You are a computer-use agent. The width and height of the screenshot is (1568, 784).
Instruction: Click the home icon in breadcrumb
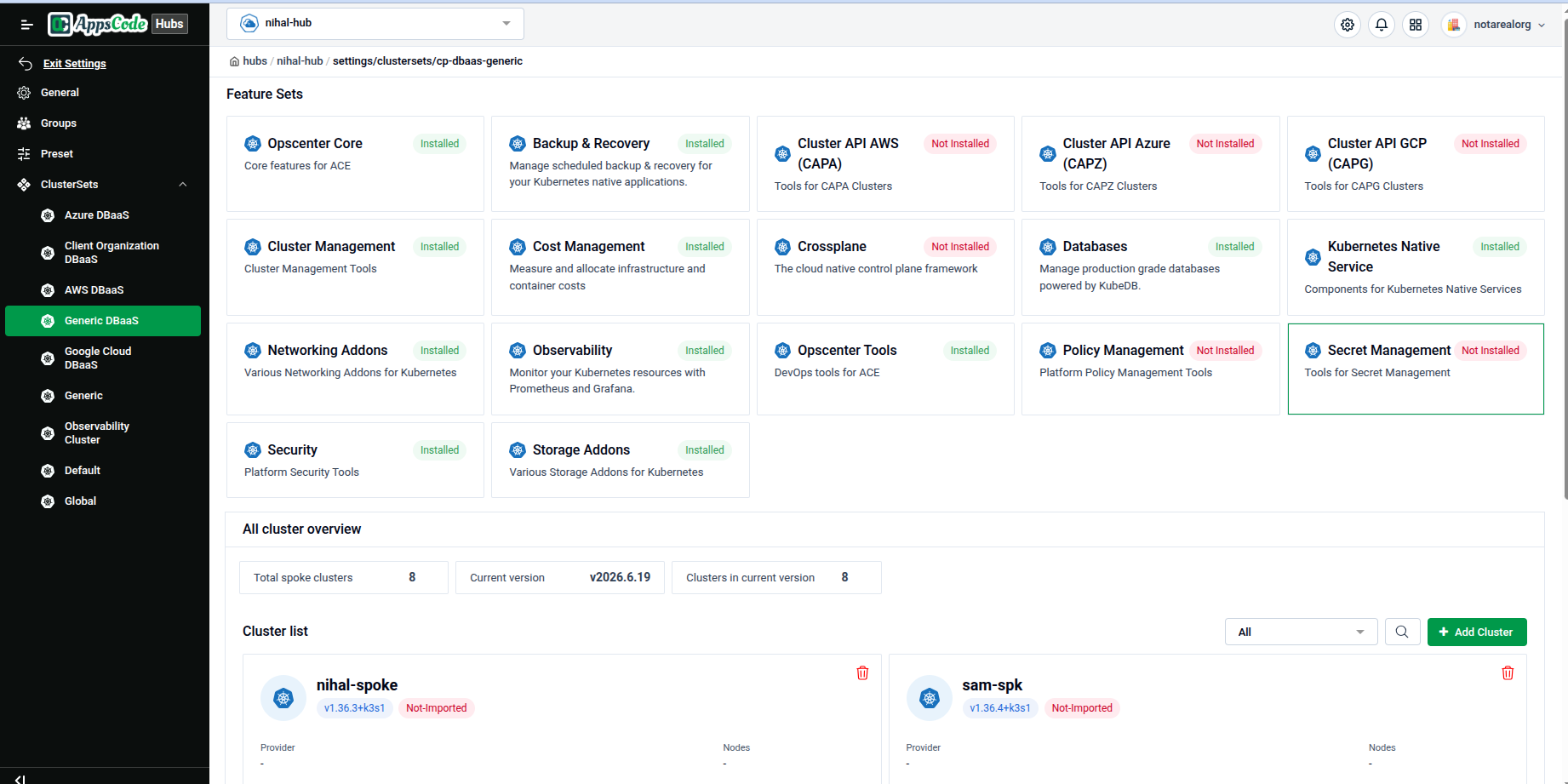(234, 61)
